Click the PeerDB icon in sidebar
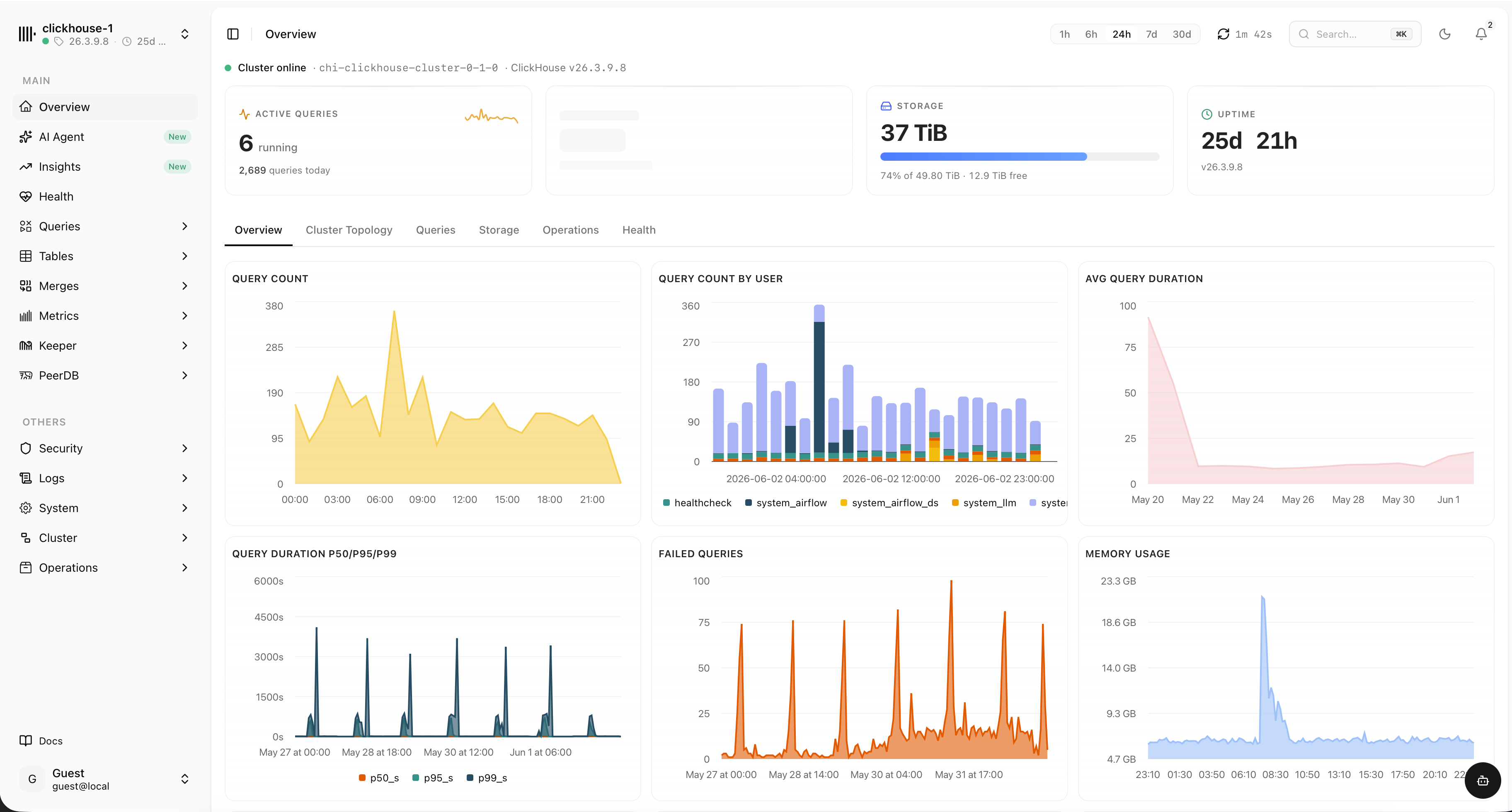This screenshot has width=1512, height=812. tap(26, 375)
